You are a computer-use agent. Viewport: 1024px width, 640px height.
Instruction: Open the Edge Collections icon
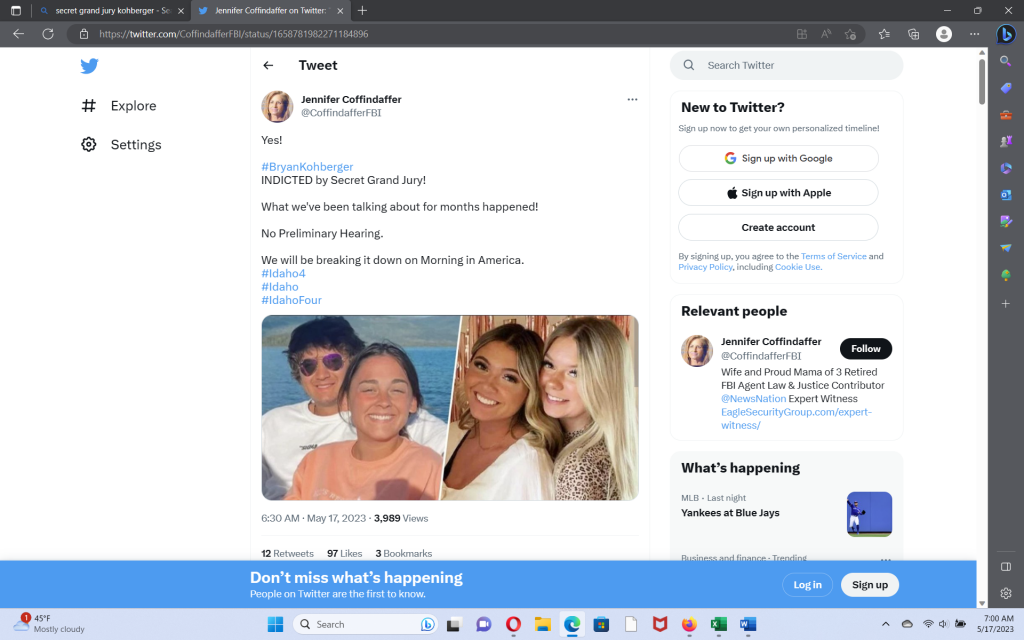tap(913, 34)
